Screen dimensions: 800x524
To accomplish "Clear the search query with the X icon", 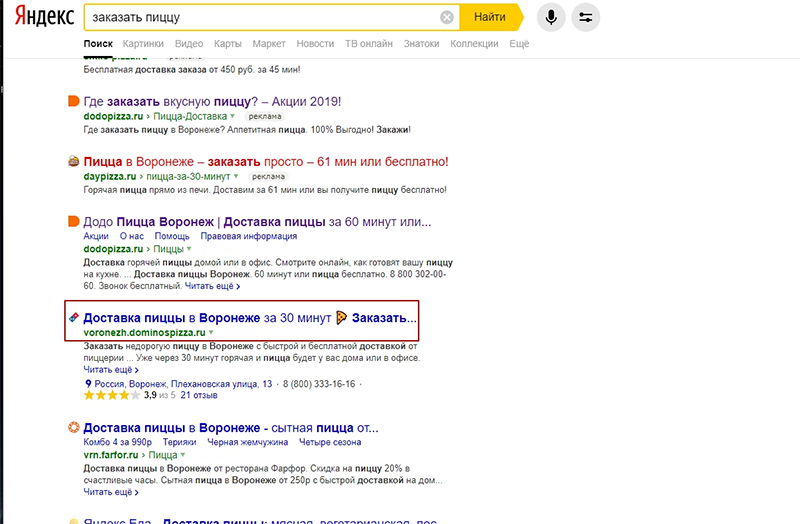I will [447, 17].
